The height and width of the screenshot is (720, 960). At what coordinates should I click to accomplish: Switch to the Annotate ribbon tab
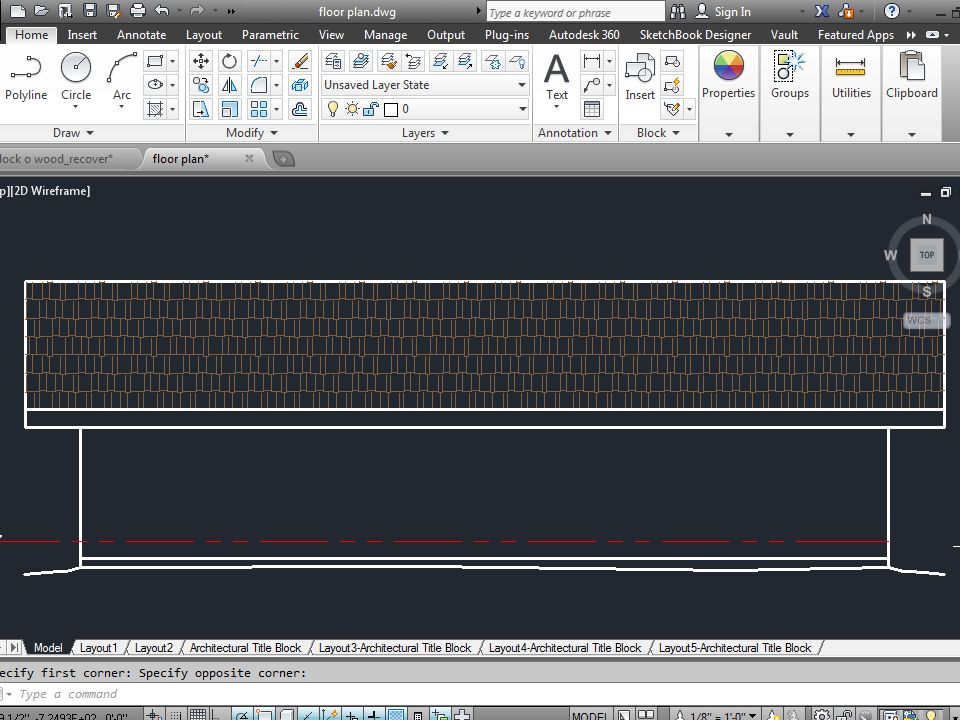(141, 35)
